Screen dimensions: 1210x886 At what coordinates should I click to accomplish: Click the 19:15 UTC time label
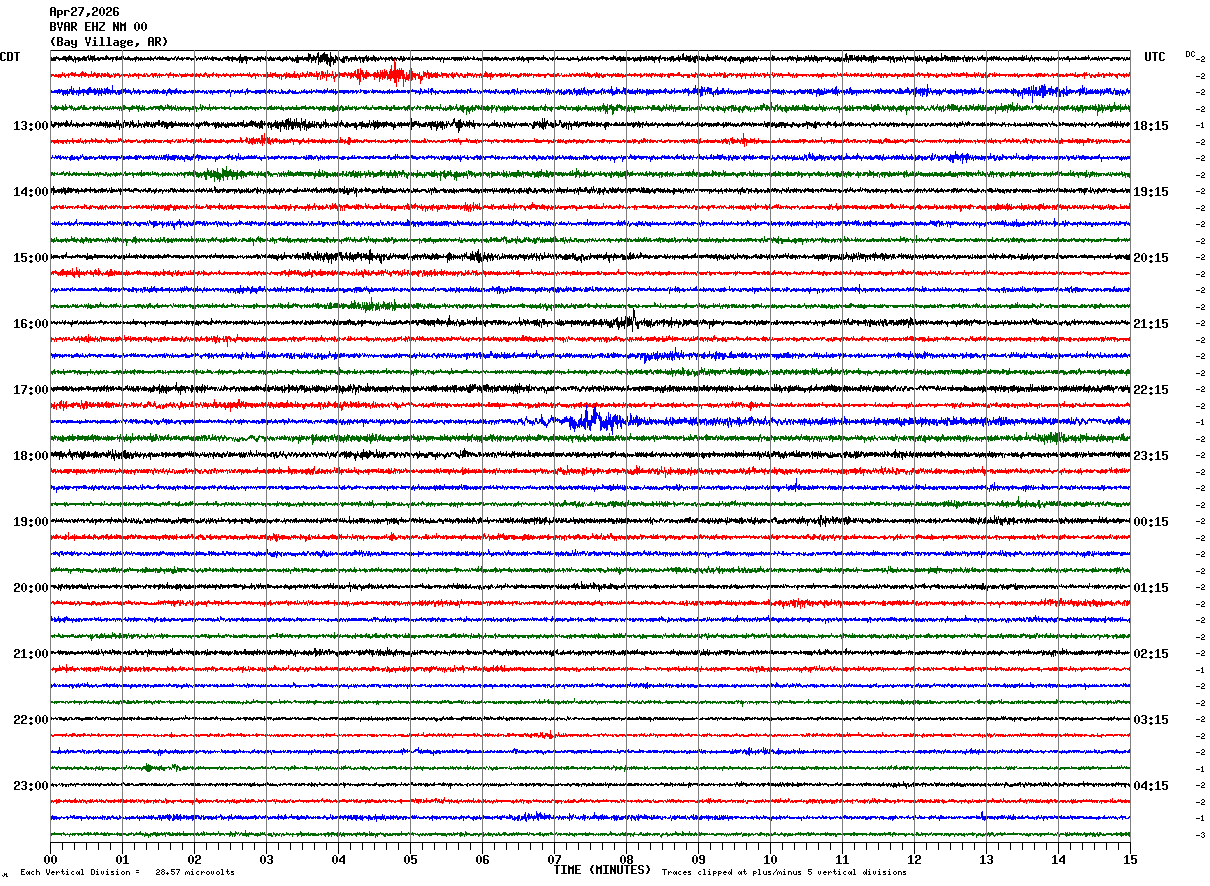tap(1151, 191)
